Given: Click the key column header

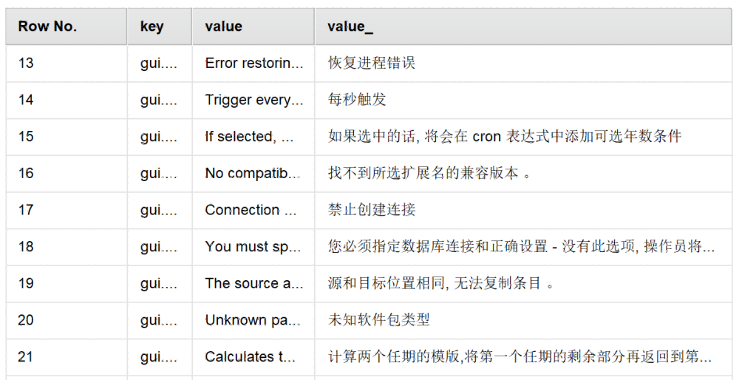Looking at the screenshot, I should 160,26.
